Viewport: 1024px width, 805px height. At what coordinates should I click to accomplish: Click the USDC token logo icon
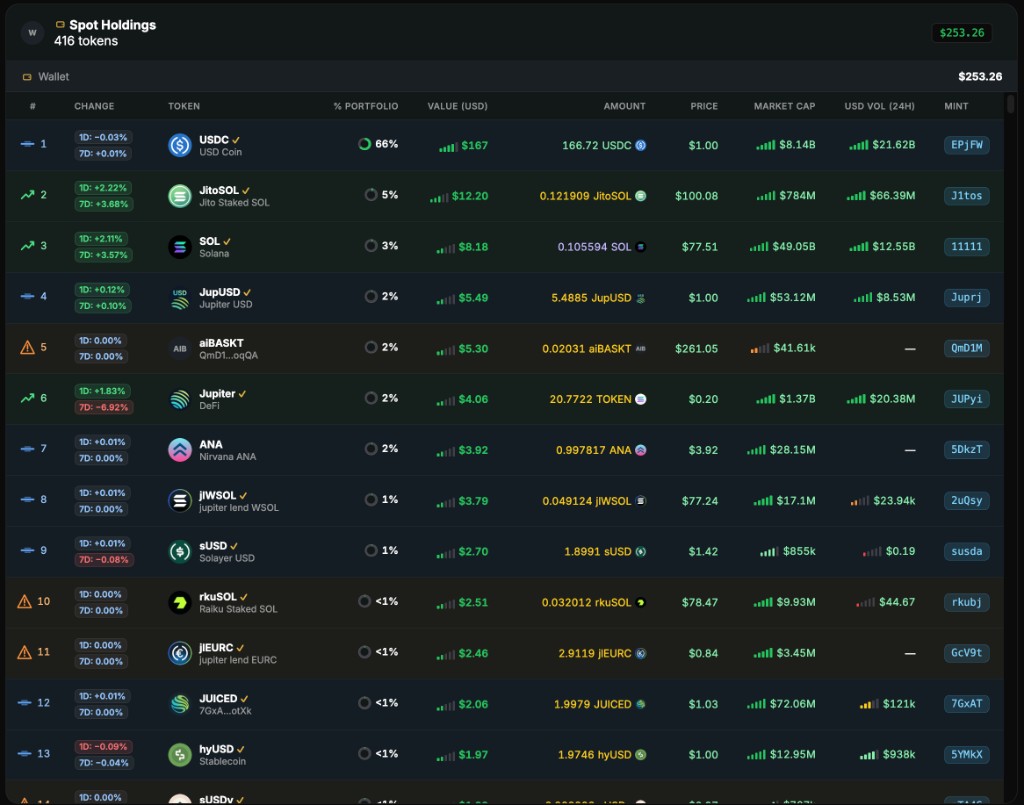pyautogui.click(x=180, y=145)
